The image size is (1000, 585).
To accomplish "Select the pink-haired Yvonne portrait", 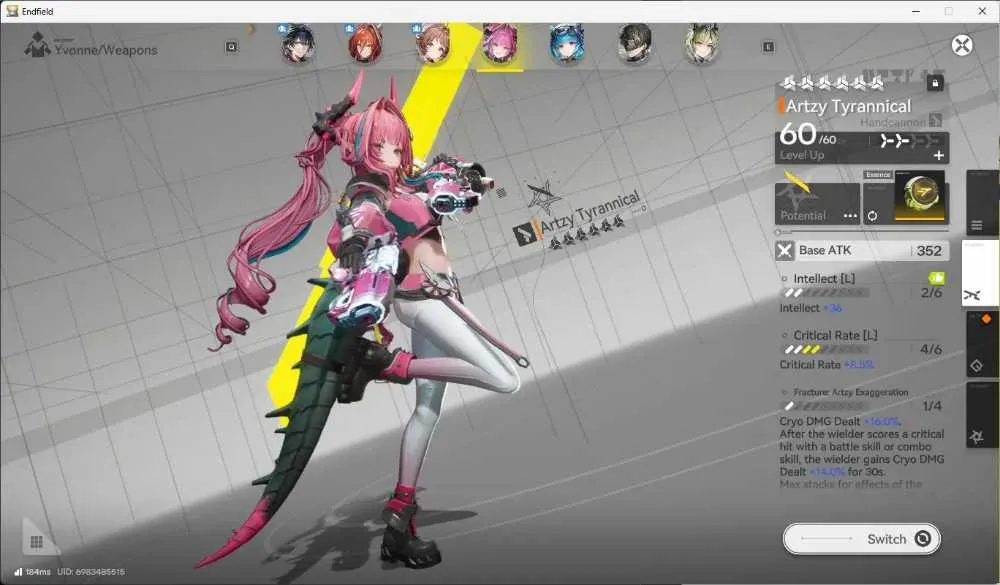I will click(x=500, y=44).
